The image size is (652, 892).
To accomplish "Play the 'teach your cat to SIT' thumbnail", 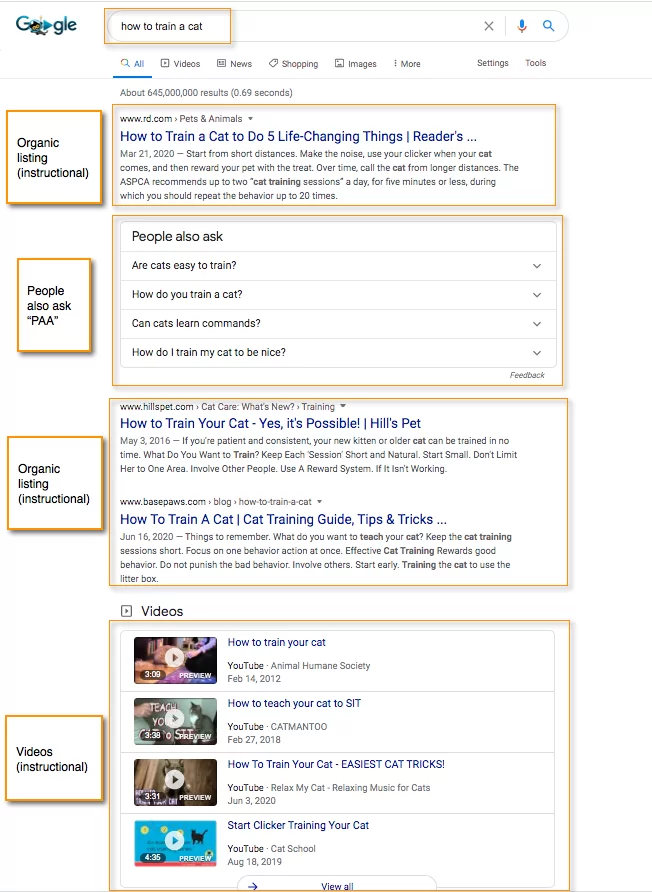I will (175, 720).
